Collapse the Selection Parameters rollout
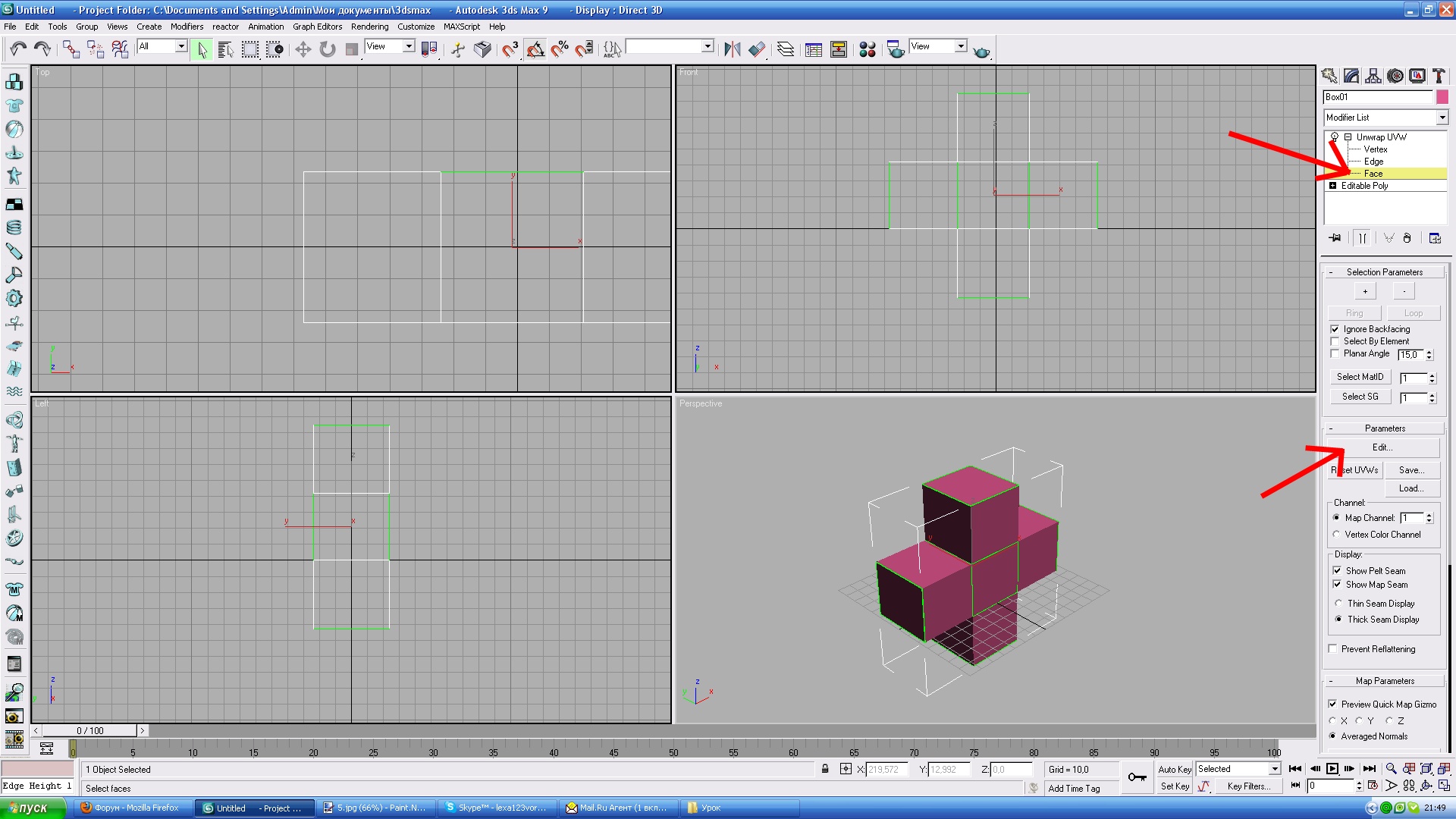Screen dimensions: 1456x819 pyautogui.click(x=1384, y=272)
